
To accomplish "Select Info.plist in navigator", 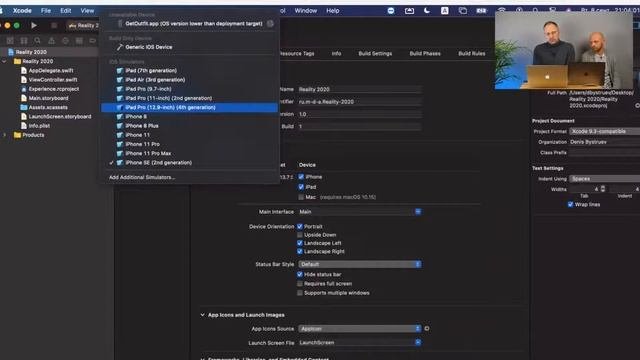I will coord(39,126).
